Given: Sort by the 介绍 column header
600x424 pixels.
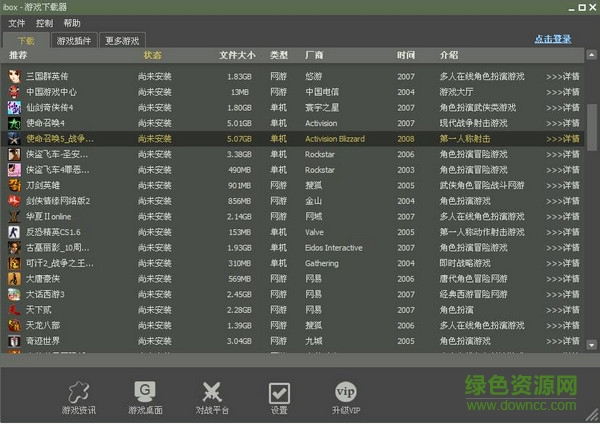Looking at the screenshot, I should [449, 55].
